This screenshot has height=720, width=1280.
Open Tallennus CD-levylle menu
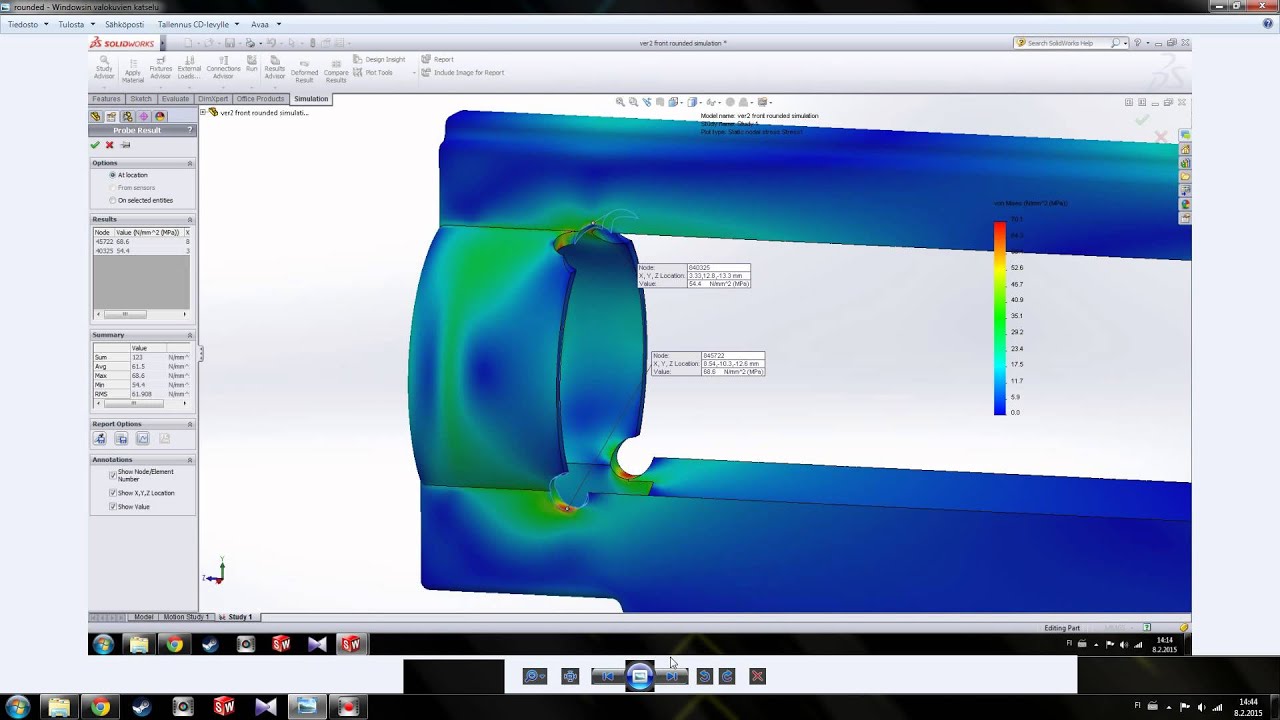point(198,24)
